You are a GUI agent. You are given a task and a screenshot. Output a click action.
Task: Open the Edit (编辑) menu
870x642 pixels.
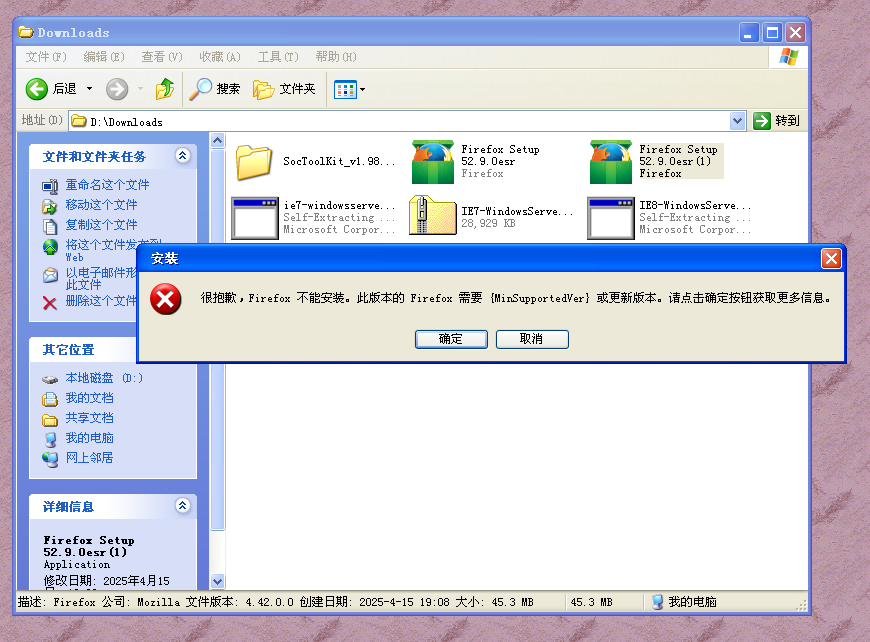point(104,57)
